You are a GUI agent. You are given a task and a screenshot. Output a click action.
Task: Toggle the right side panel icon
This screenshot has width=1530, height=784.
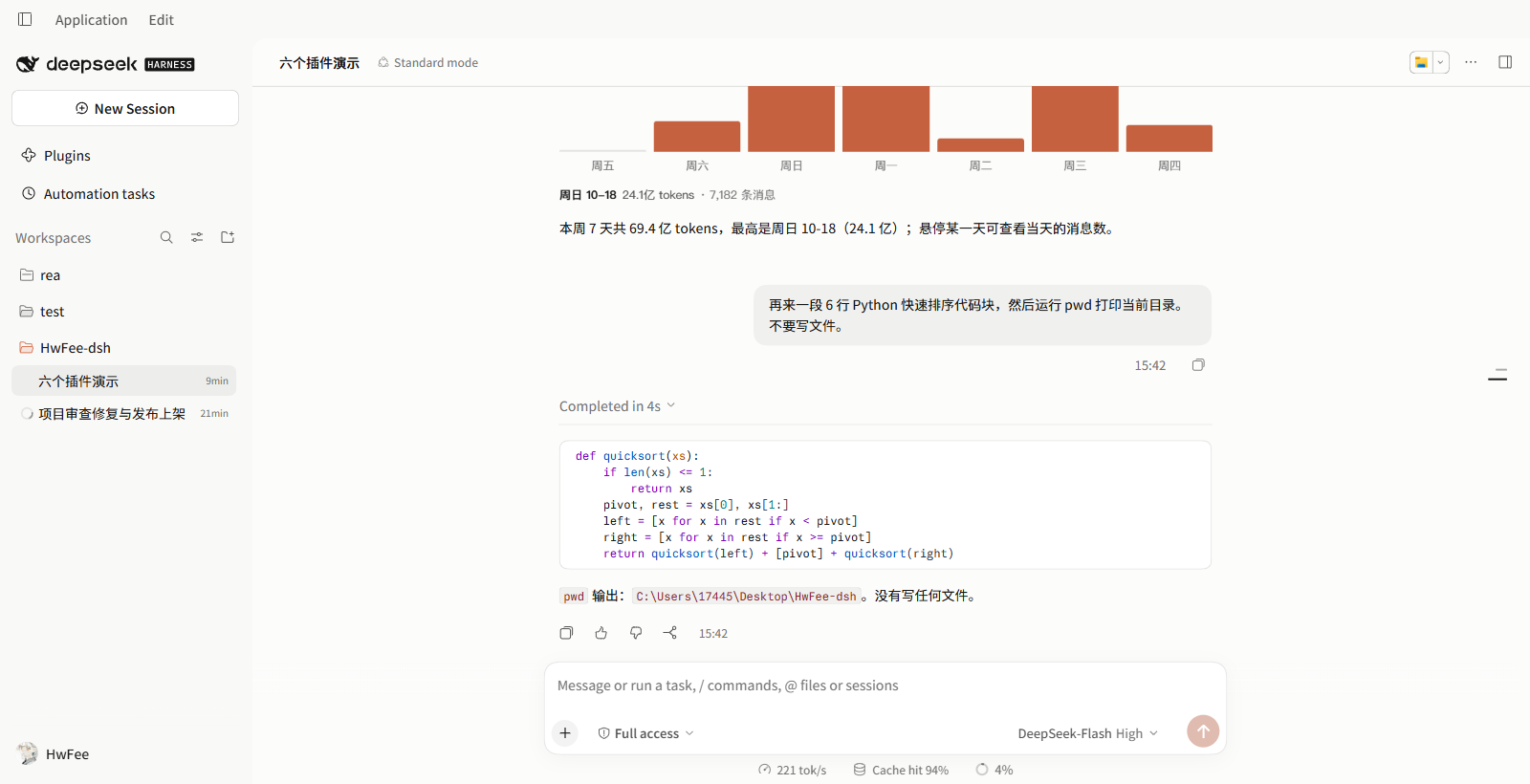pos(1505,62)
